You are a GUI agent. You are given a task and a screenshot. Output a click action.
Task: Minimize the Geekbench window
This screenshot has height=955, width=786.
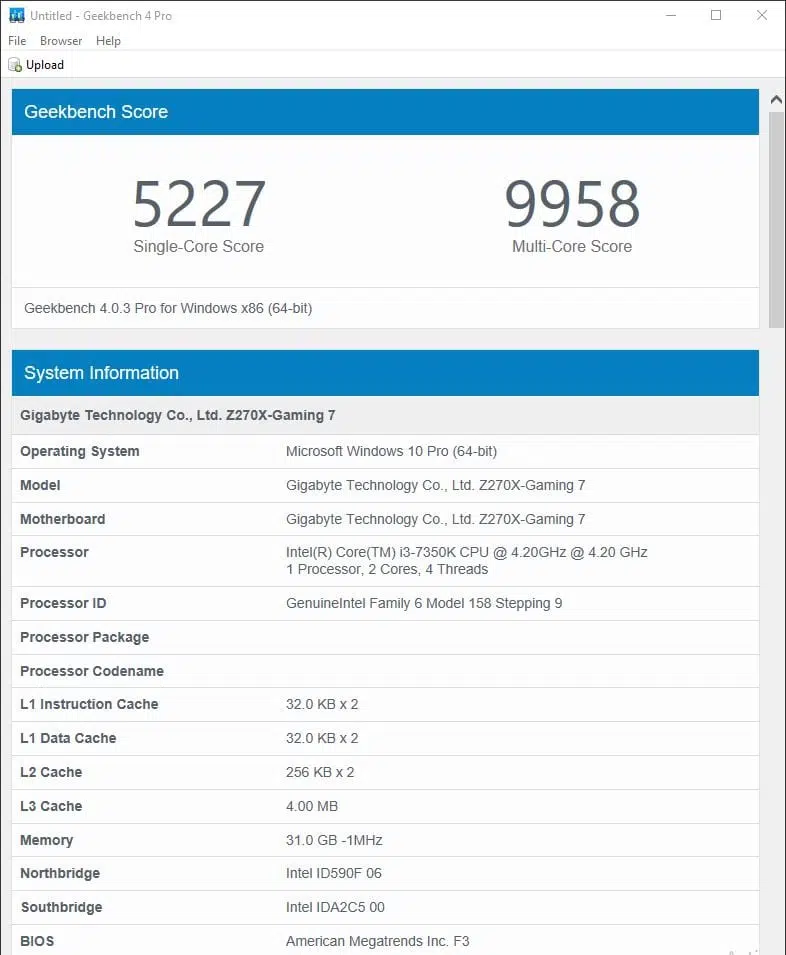[x=671, y=15]
